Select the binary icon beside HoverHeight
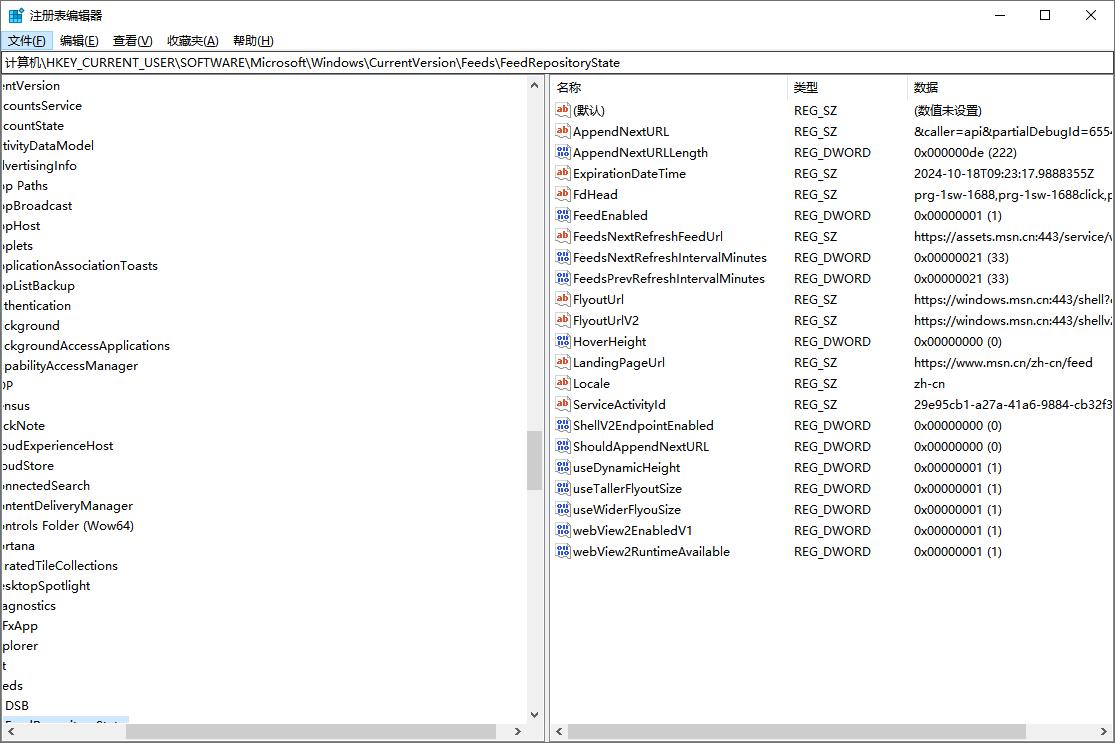 pyautogui.click(x=563, y=341)
